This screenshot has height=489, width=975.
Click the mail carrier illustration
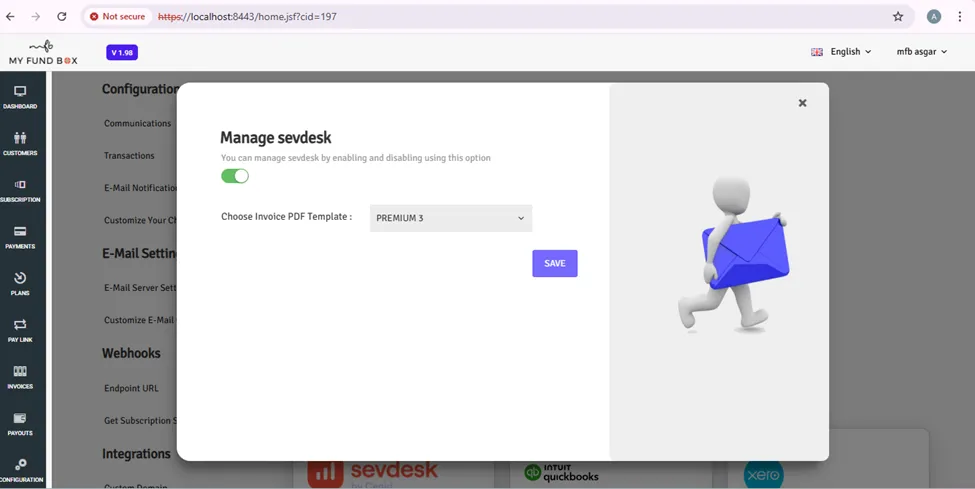pyautogui.click(x=734, y=255)
